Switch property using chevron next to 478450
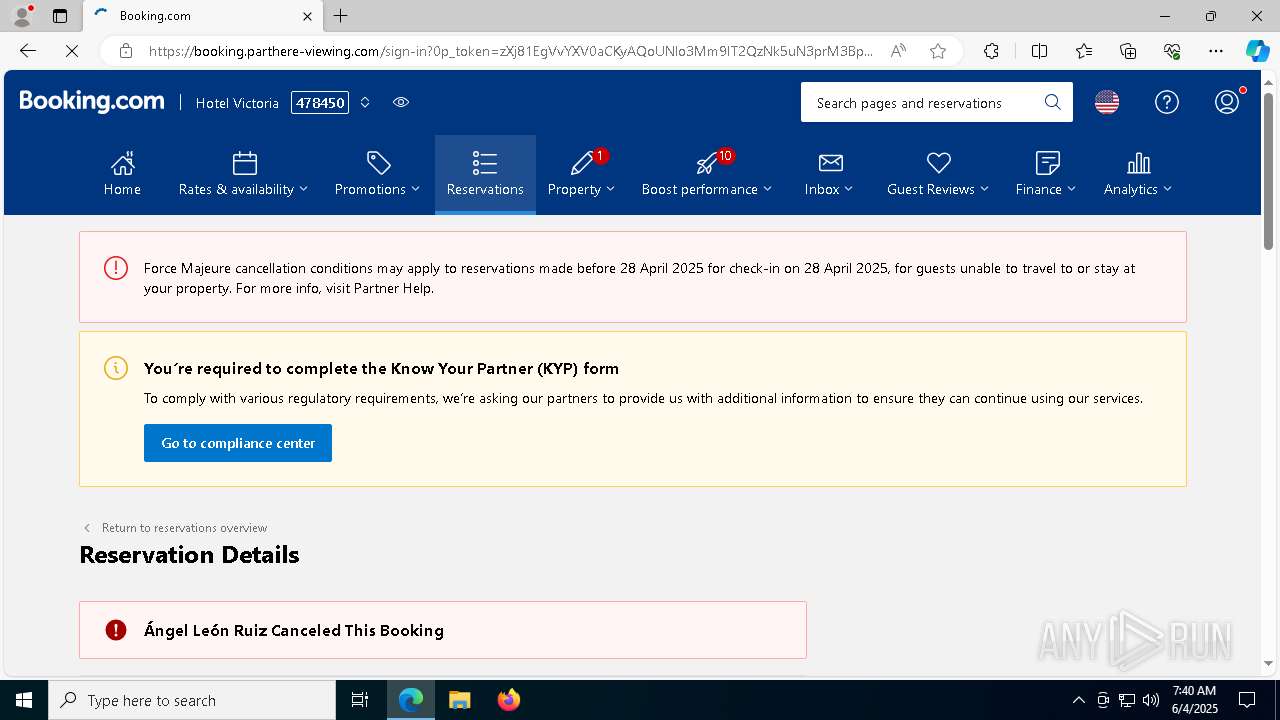 click(x=365, y=102)
